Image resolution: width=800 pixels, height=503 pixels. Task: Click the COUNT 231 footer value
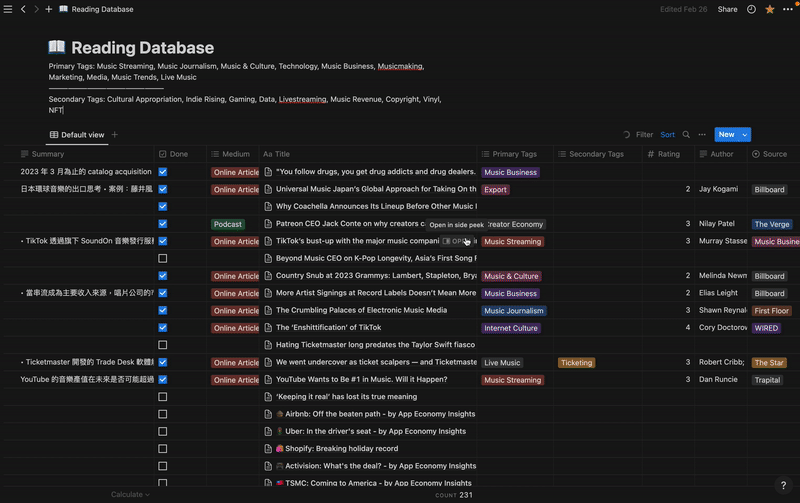point(454,495)
